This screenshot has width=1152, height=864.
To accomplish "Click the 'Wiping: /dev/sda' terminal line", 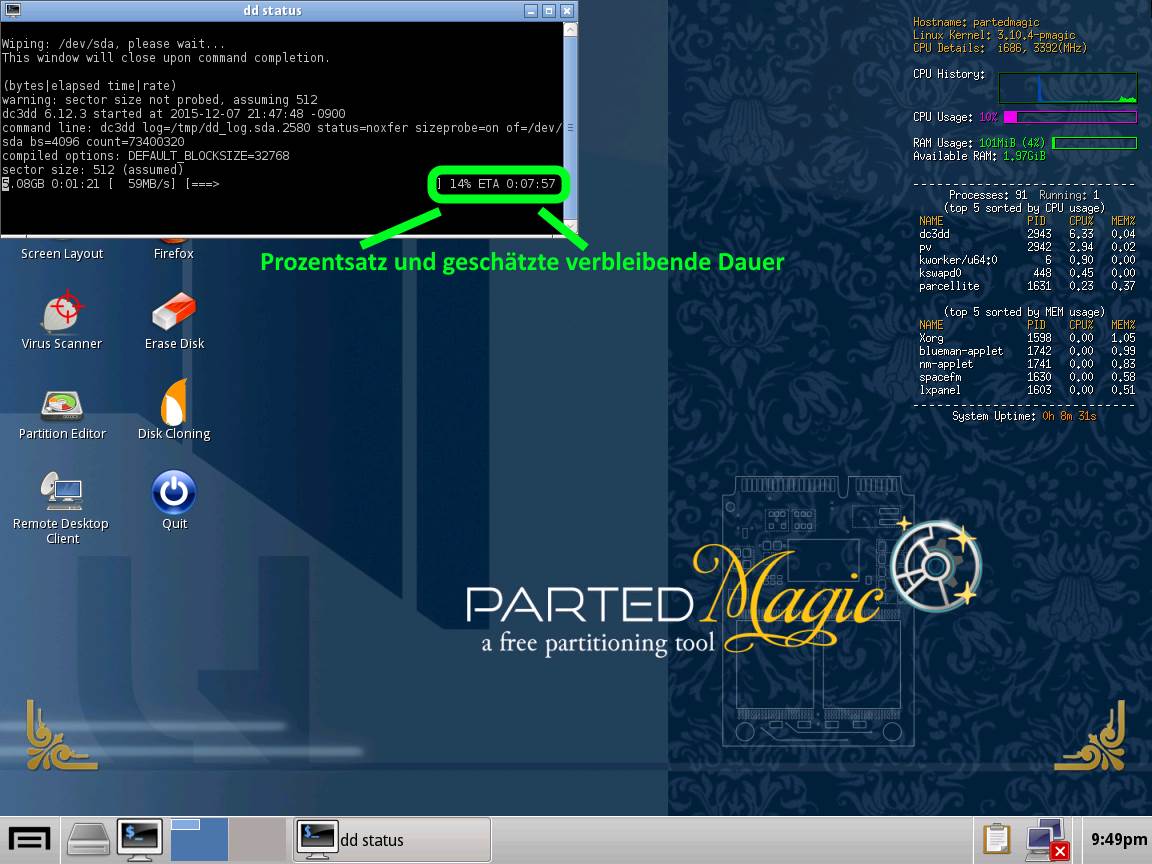I will [113, 44].
